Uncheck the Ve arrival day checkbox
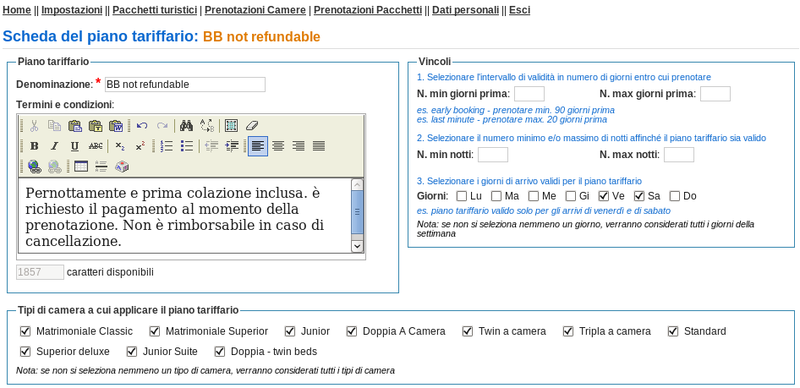The height and width of the screenshot is (388, 800). 604,196
